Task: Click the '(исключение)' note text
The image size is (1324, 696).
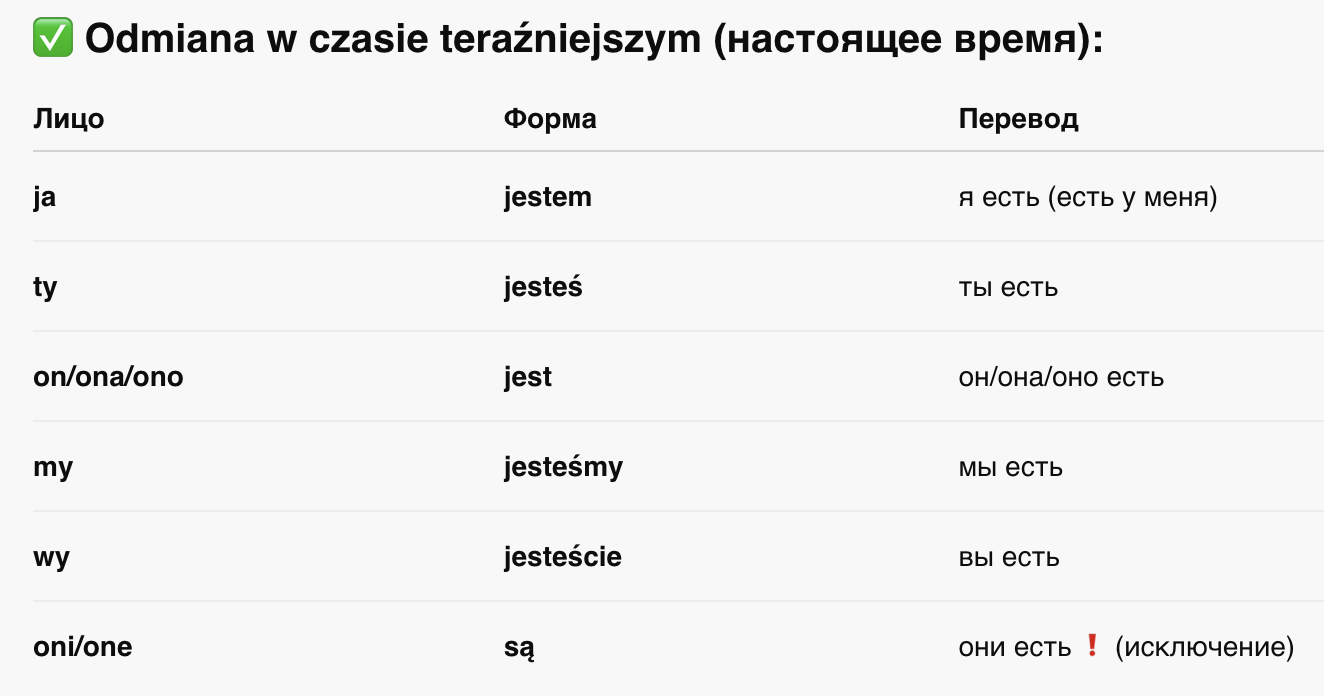Action: pos(1204,648)
